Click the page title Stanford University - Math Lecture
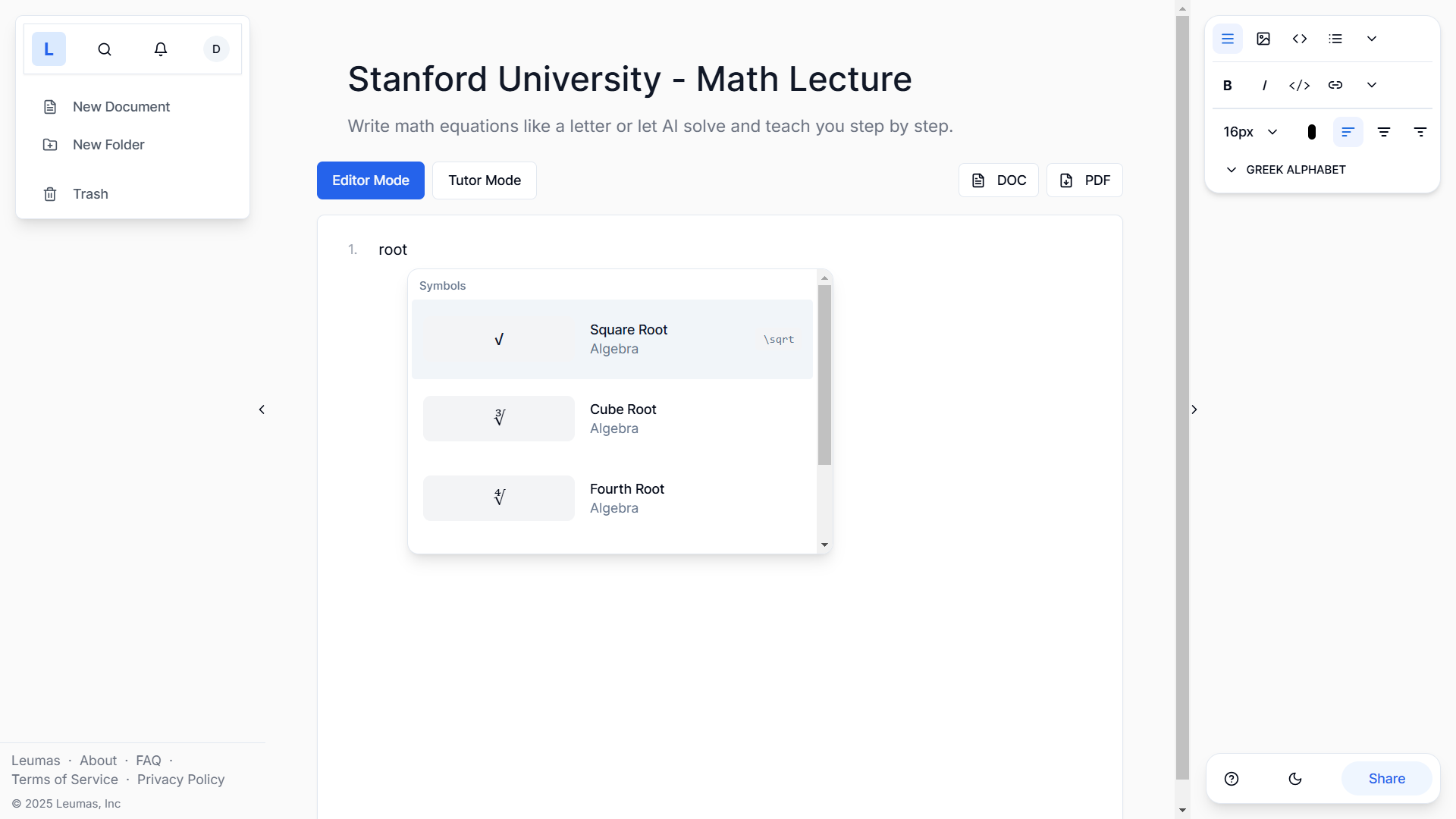This screenshot has width=1456, height=819. pyautogui.click(x=630, y=80)
